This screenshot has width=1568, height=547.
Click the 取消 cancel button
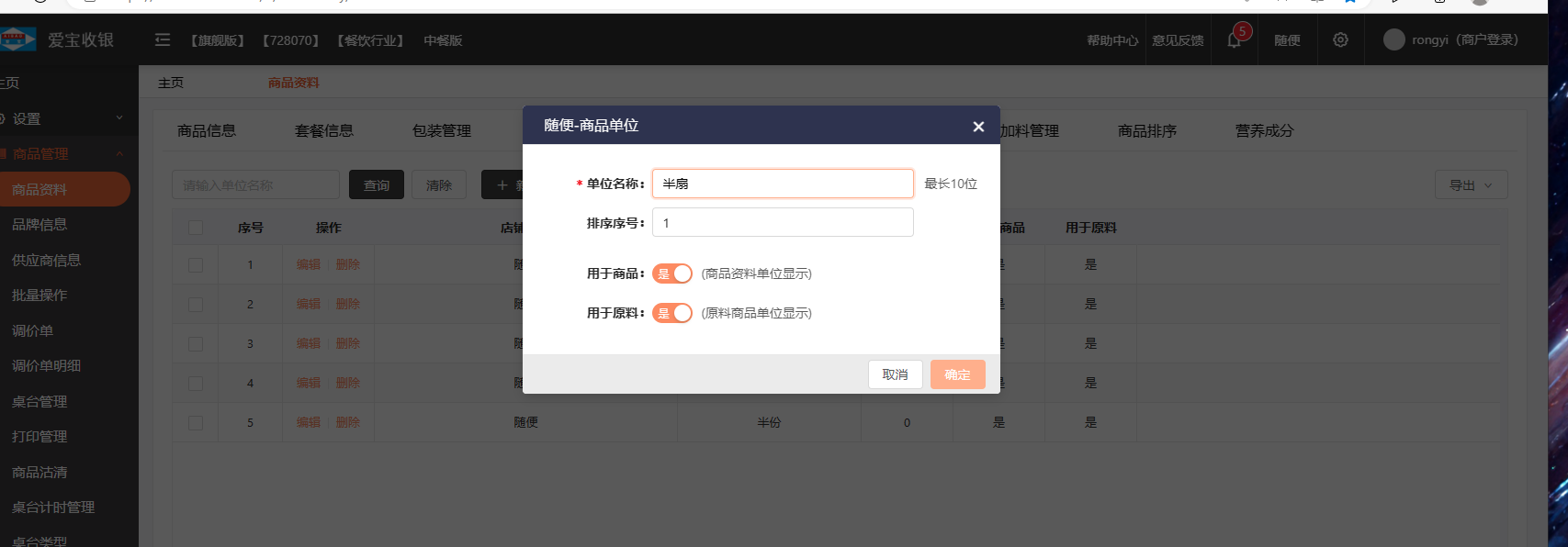(x=895, y=374)
